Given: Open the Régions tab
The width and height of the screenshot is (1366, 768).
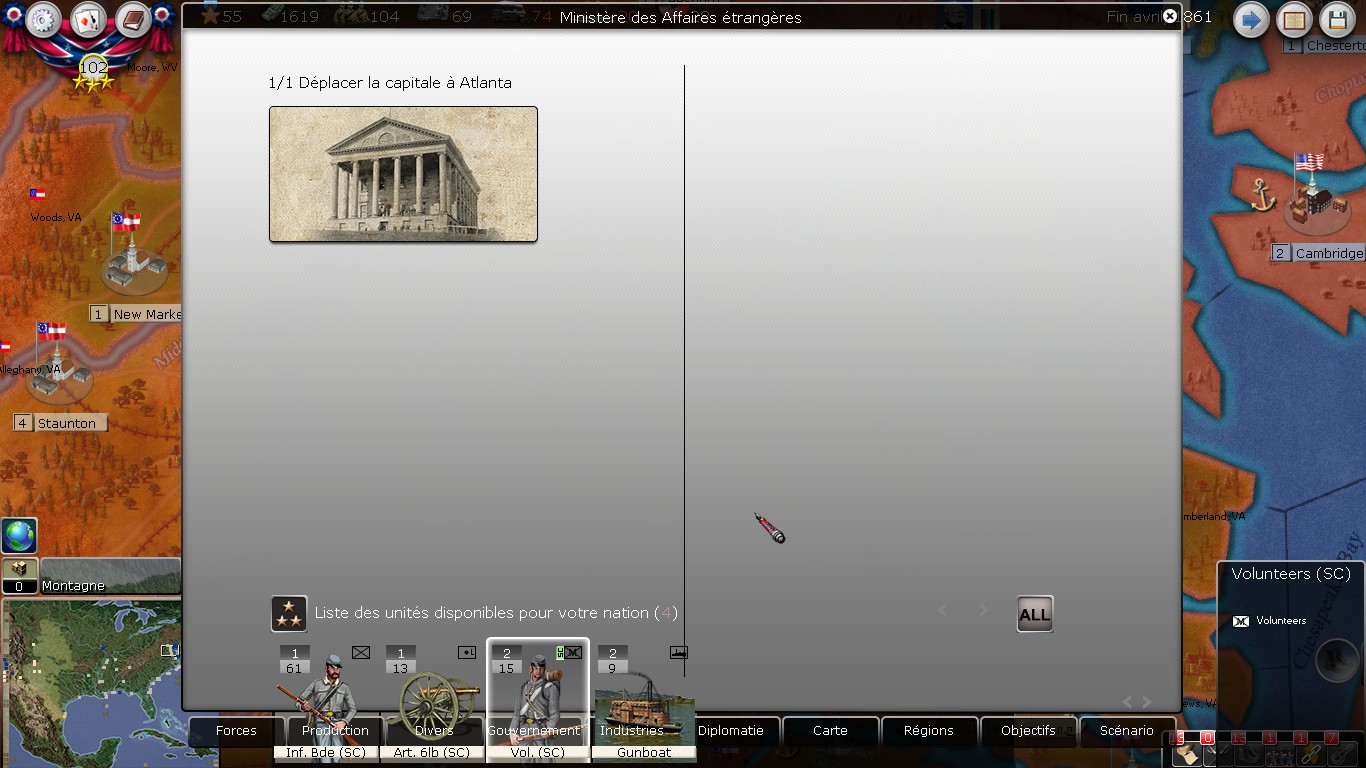Looking at the screenshot, I should [929, 731].
